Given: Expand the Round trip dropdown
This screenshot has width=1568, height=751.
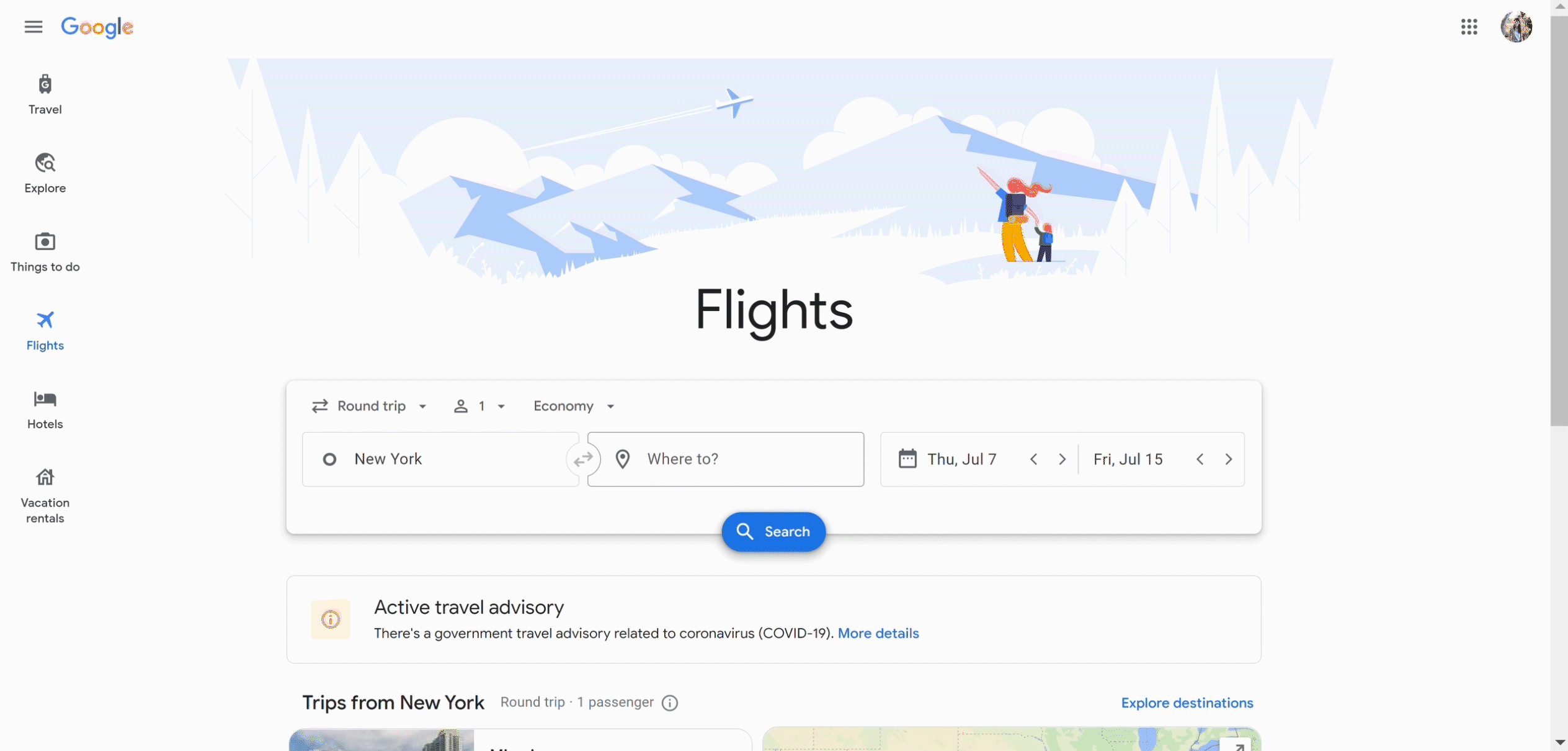Looking at the screenshot, I should pyautogui.click(x=371, y=406).
